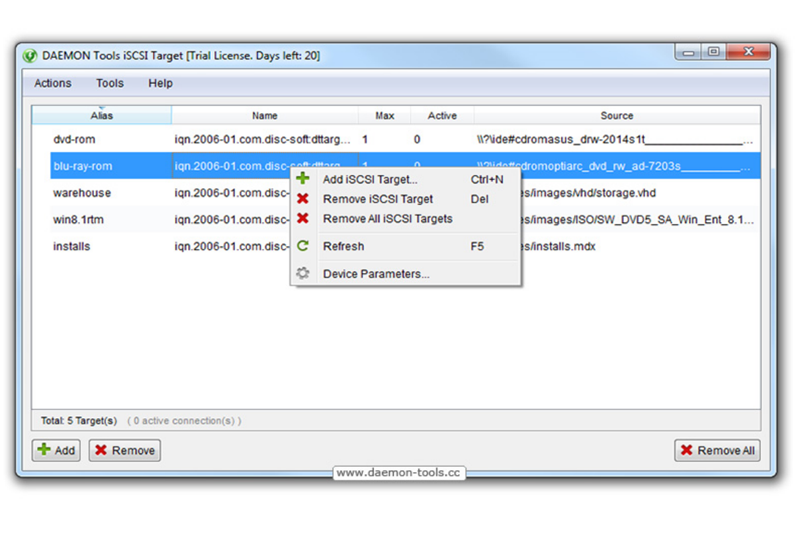The image size is (800, 533).
Task: Sort list by Active column header
Action: click(442, 115)
